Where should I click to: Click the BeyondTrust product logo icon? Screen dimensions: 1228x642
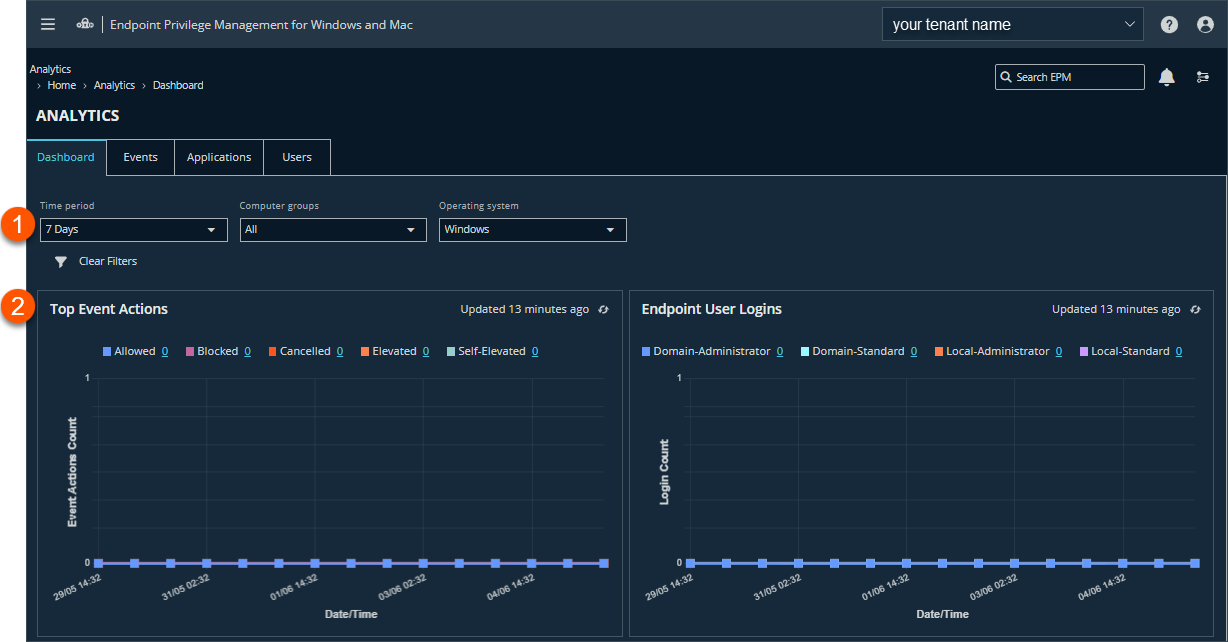tap(85, 24)
